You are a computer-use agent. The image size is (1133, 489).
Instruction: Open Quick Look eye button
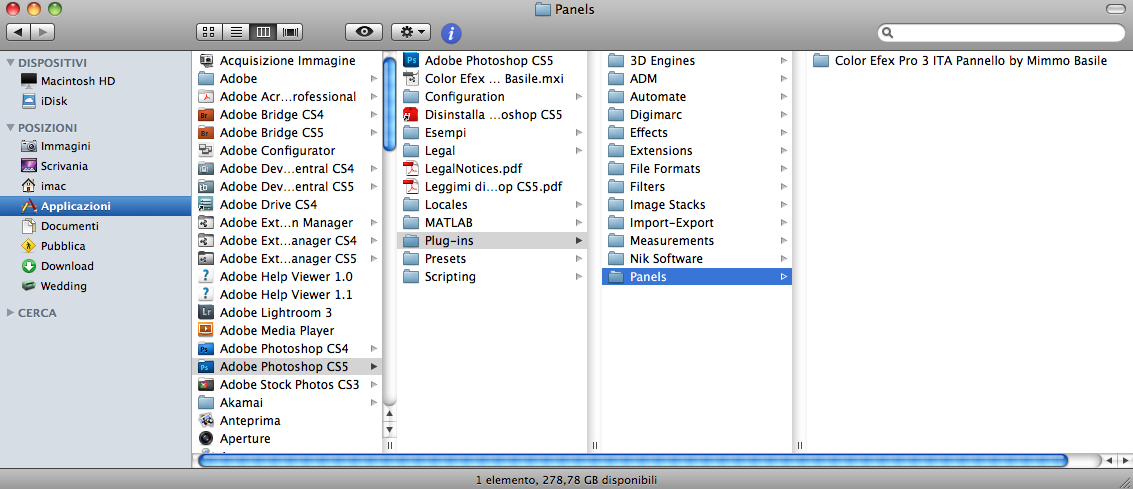364,32
